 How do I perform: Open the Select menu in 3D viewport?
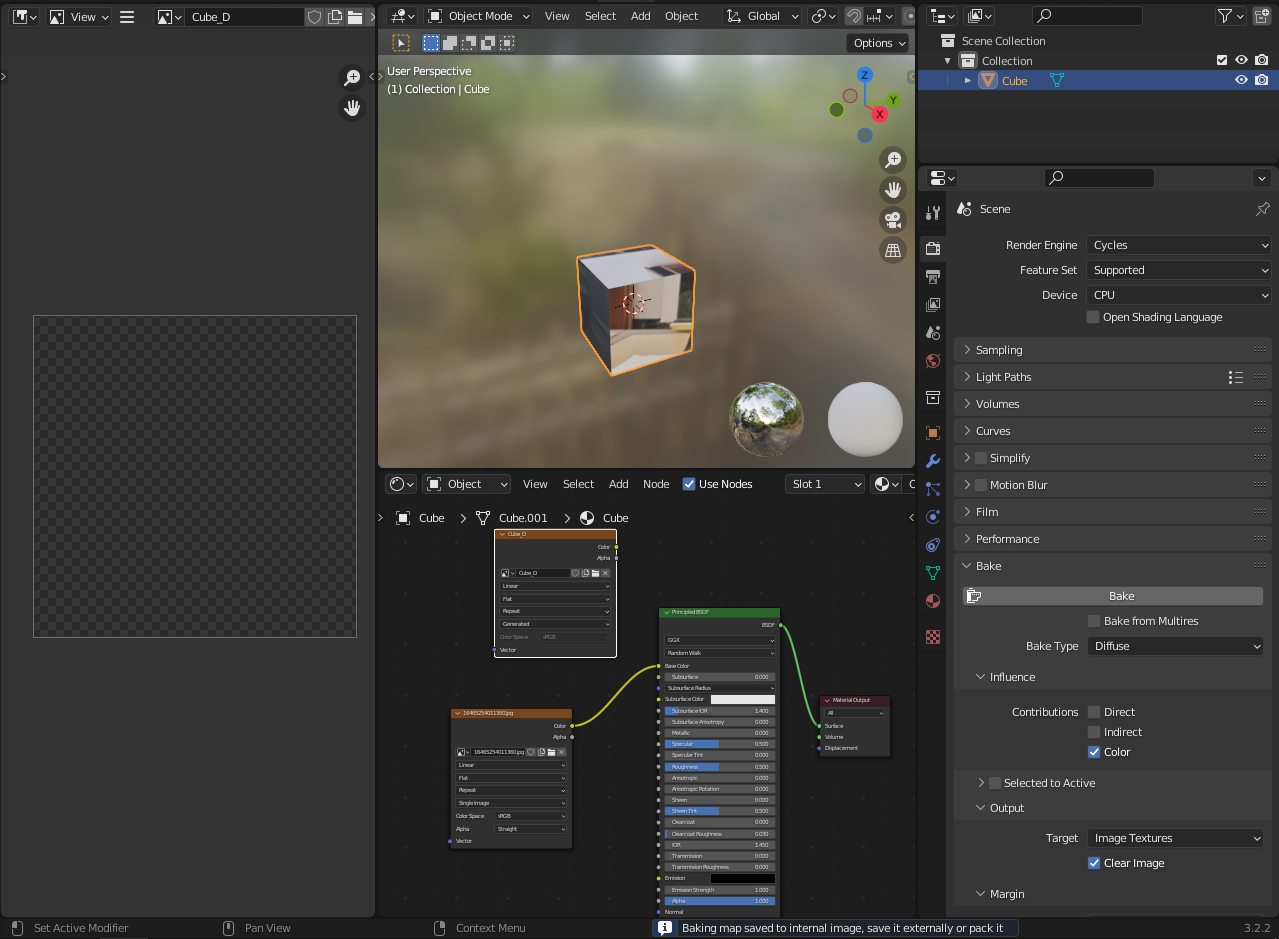click(x=600, y=16)
